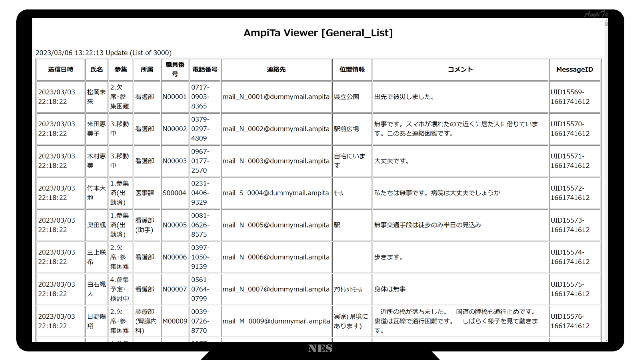
Task: Click the AmpiTa Viewer [General_List] title
Action: [x=318, y=33]
